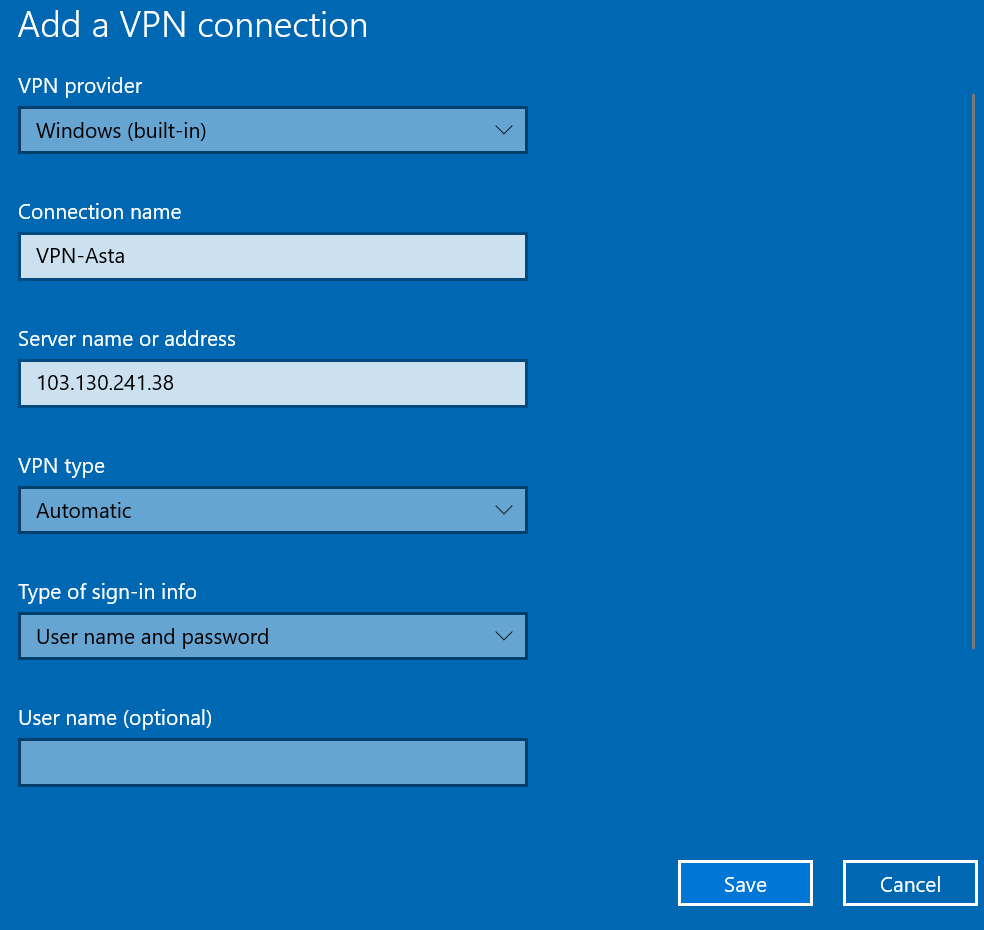This screenshot has height=930, width=984.
Task: Click the 'User name (optional)' label
Action: pos(115,718)
